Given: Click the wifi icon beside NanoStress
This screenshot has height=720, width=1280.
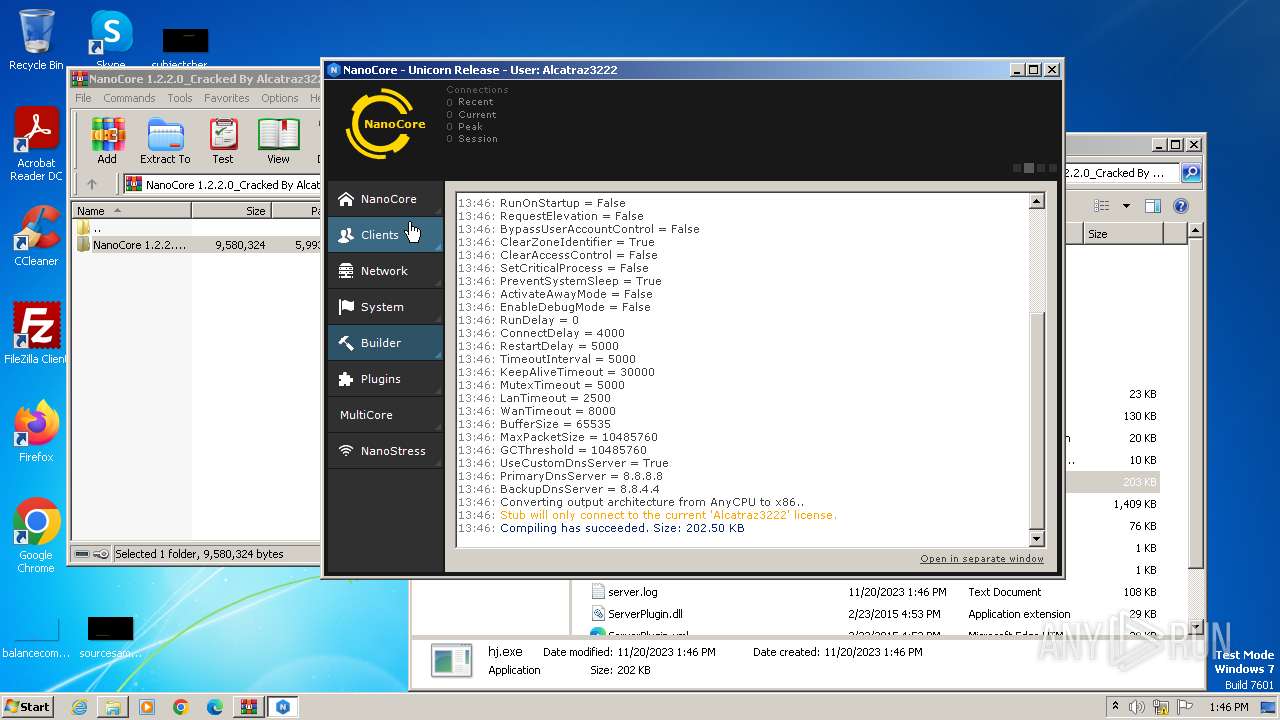Looking at the screenshot, I should [346, 451].
